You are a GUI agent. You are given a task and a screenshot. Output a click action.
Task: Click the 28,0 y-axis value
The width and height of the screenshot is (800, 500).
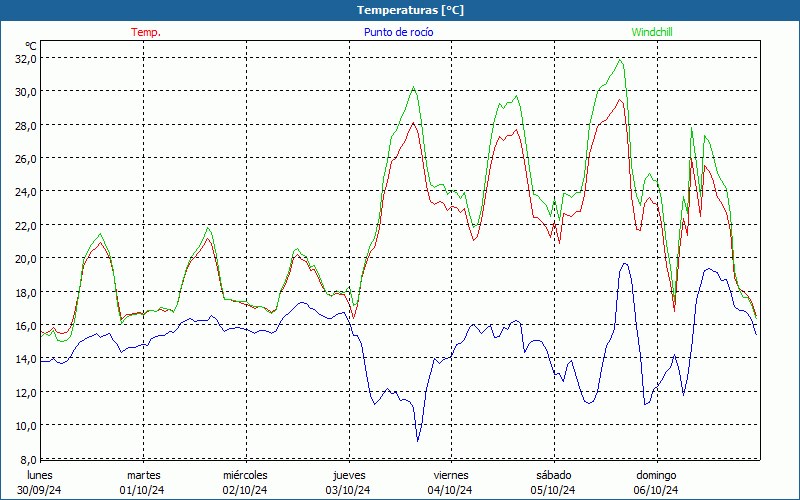point(26,126)
